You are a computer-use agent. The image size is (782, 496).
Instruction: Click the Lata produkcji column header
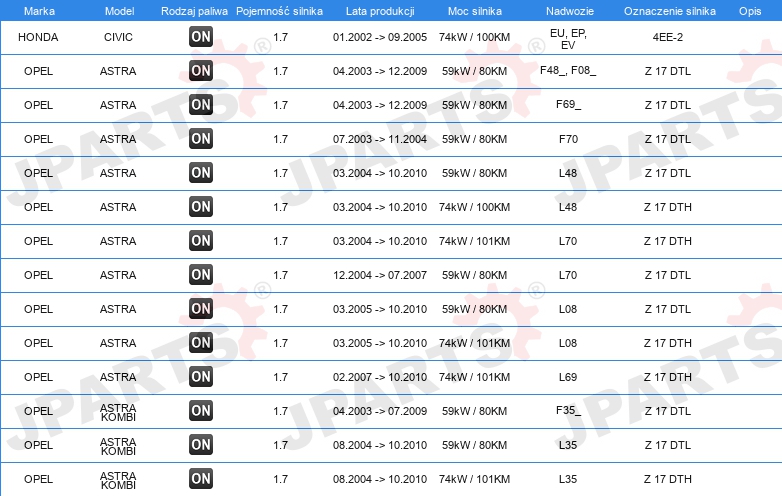coord(380,11)
